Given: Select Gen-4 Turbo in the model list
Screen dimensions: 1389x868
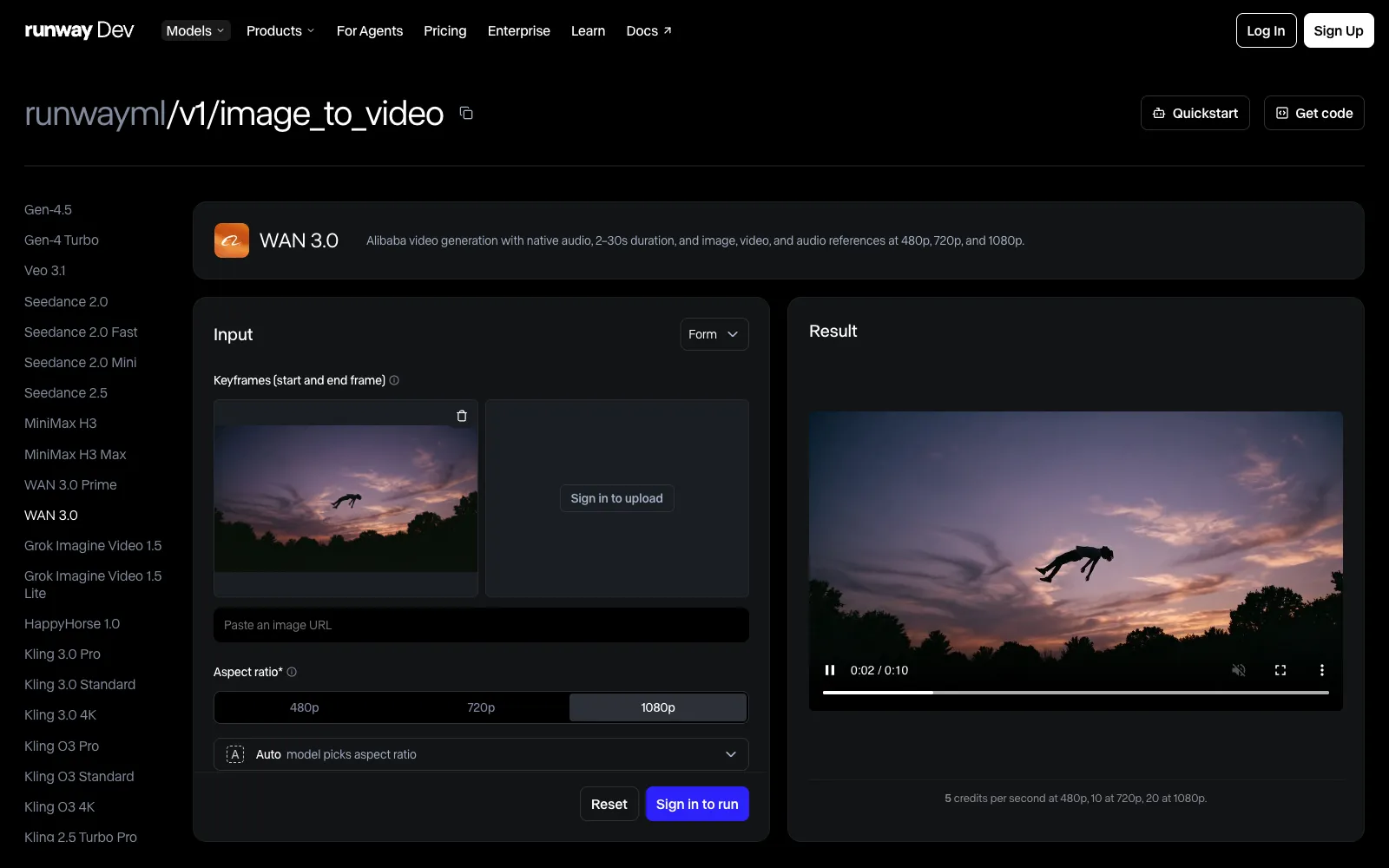Looking at the screenshot, I should [62, 240].
